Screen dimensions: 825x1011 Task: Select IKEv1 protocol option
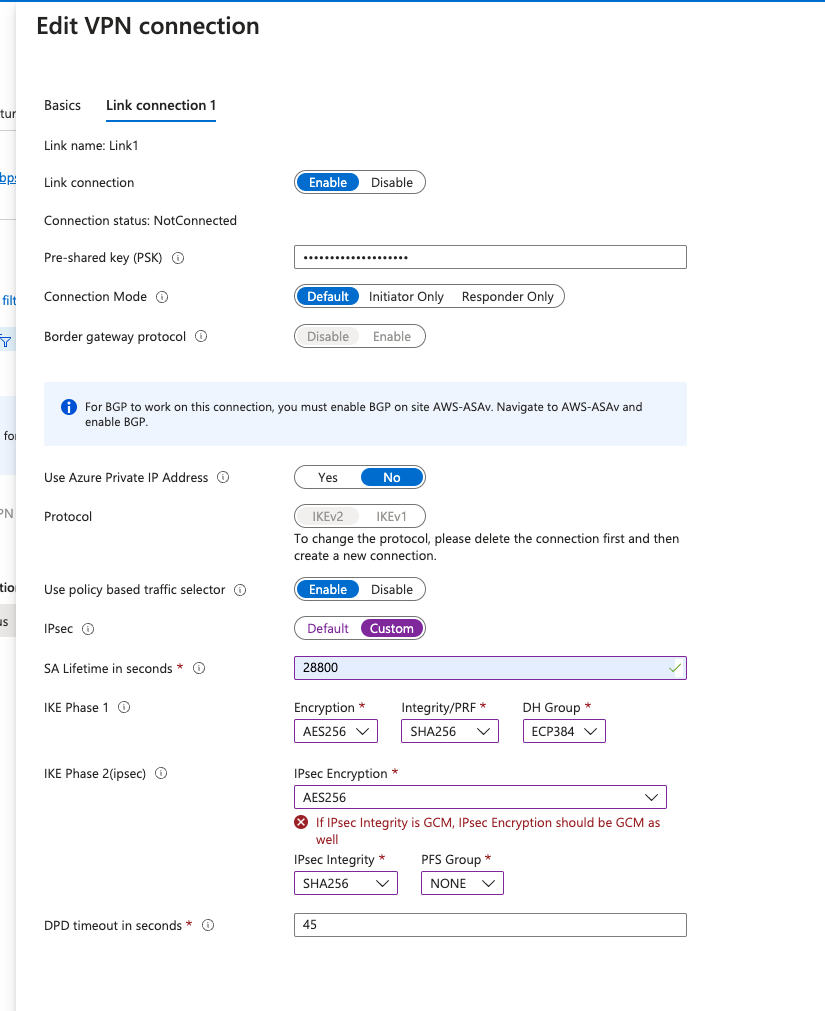click(x=392, y=516)
